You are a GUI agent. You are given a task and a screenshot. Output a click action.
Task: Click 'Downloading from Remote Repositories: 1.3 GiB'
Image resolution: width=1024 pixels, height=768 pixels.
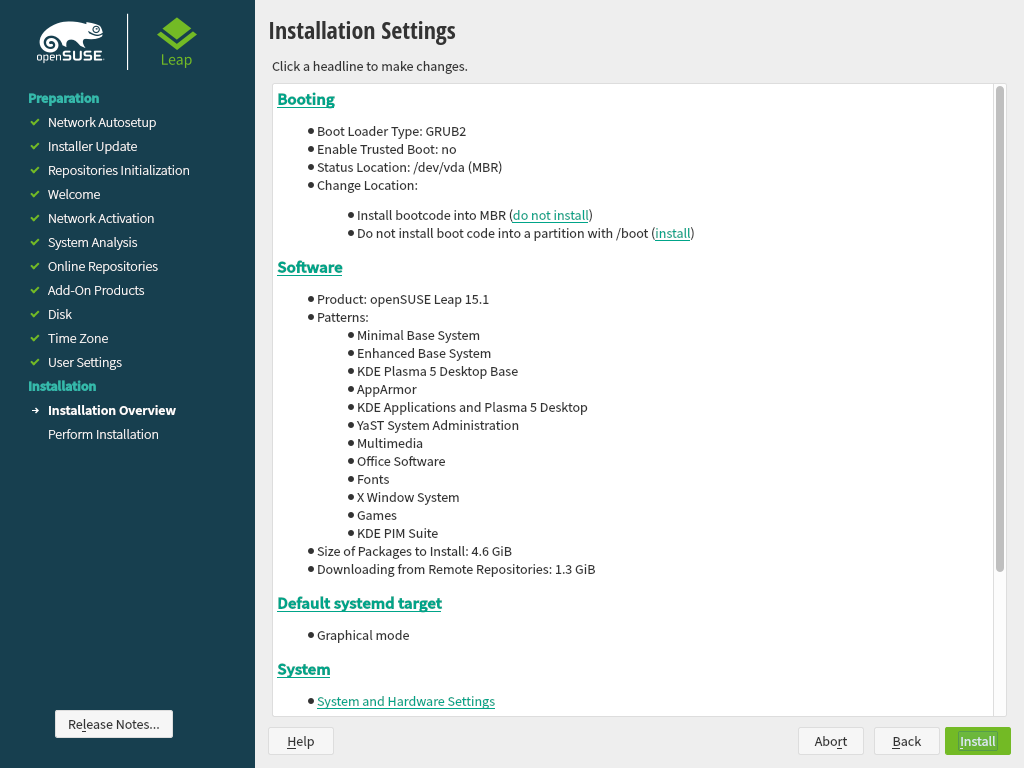point(456,569)
